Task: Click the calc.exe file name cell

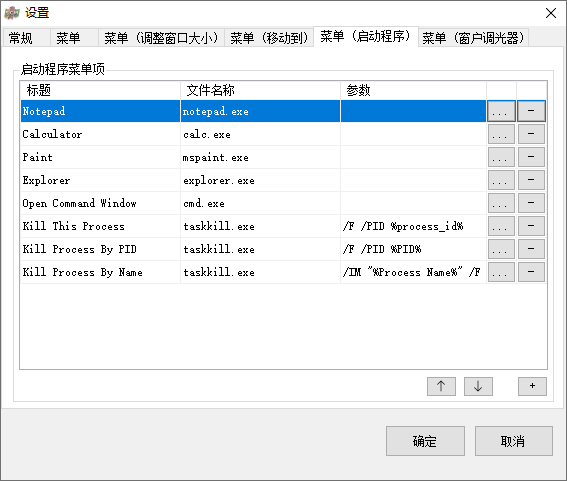Action: (x=260, y=134)
